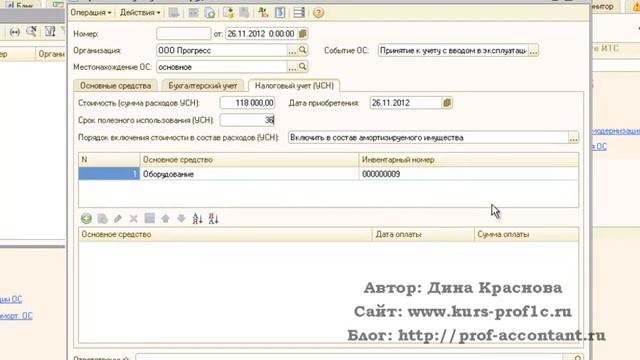Click the yellow question mark help icon

point(318,13)
